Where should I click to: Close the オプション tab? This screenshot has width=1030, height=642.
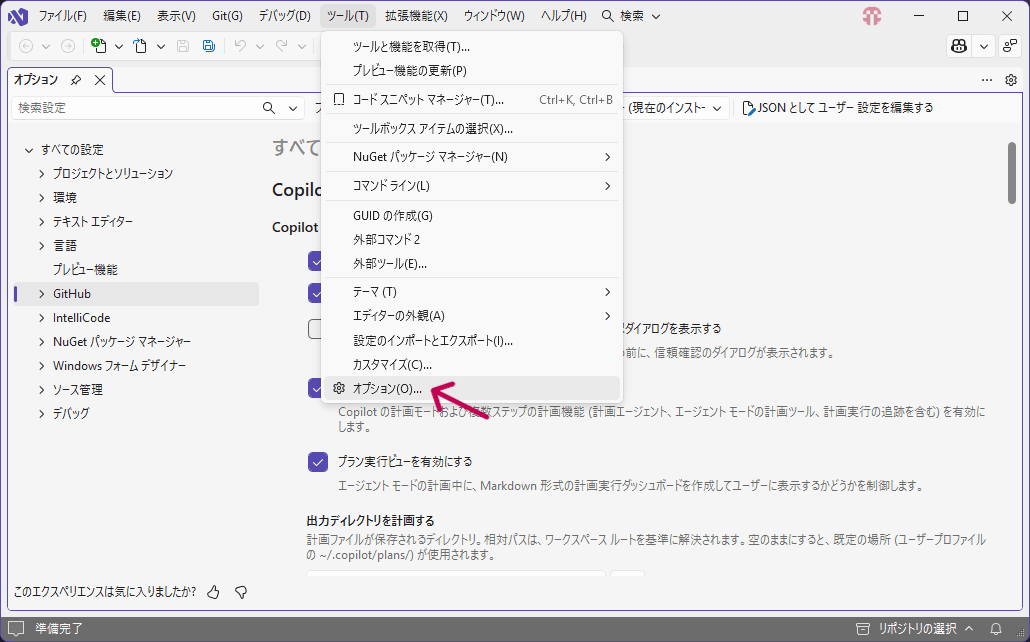tap(100, 80)
